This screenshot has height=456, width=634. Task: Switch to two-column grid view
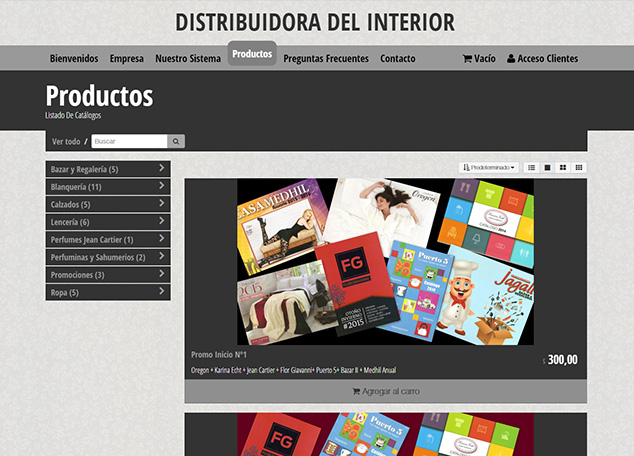[563, 167]
